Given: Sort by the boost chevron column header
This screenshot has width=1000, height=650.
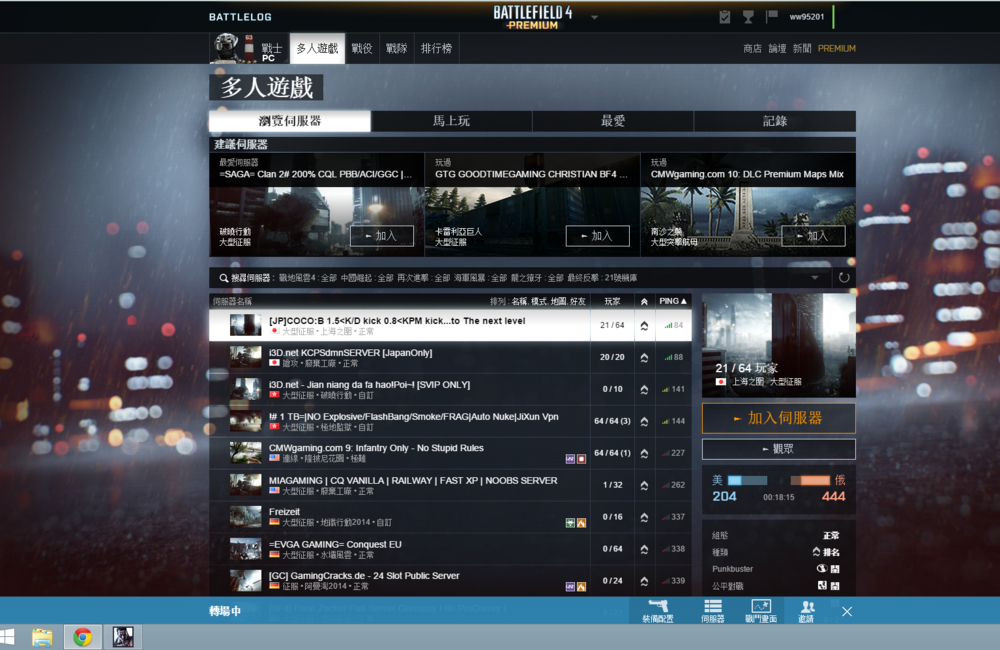Looking at the screenshot, I should (644, 301).
